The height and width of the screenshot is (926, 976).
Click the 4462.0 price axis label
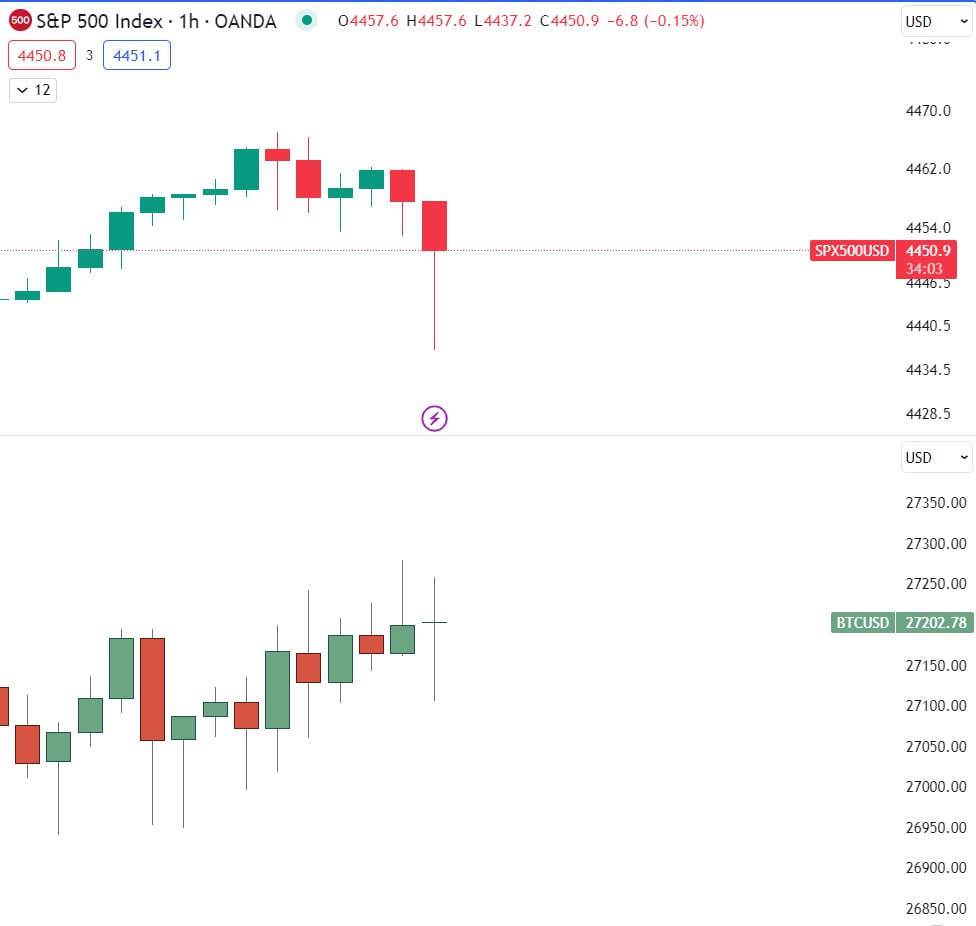(x=928, y=169)
